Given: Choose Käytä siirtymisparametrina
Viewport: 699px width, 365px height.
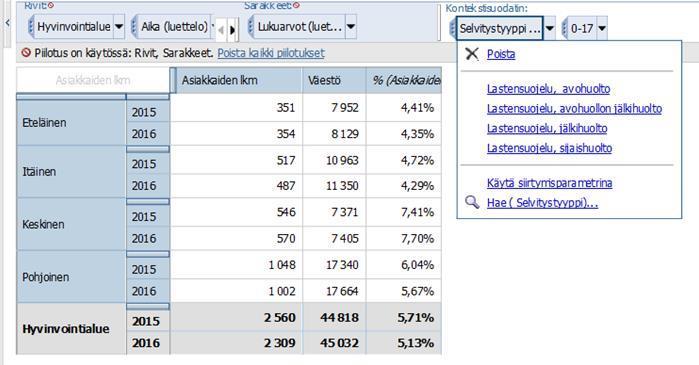Looking at the screenshot, I should 549,183.
